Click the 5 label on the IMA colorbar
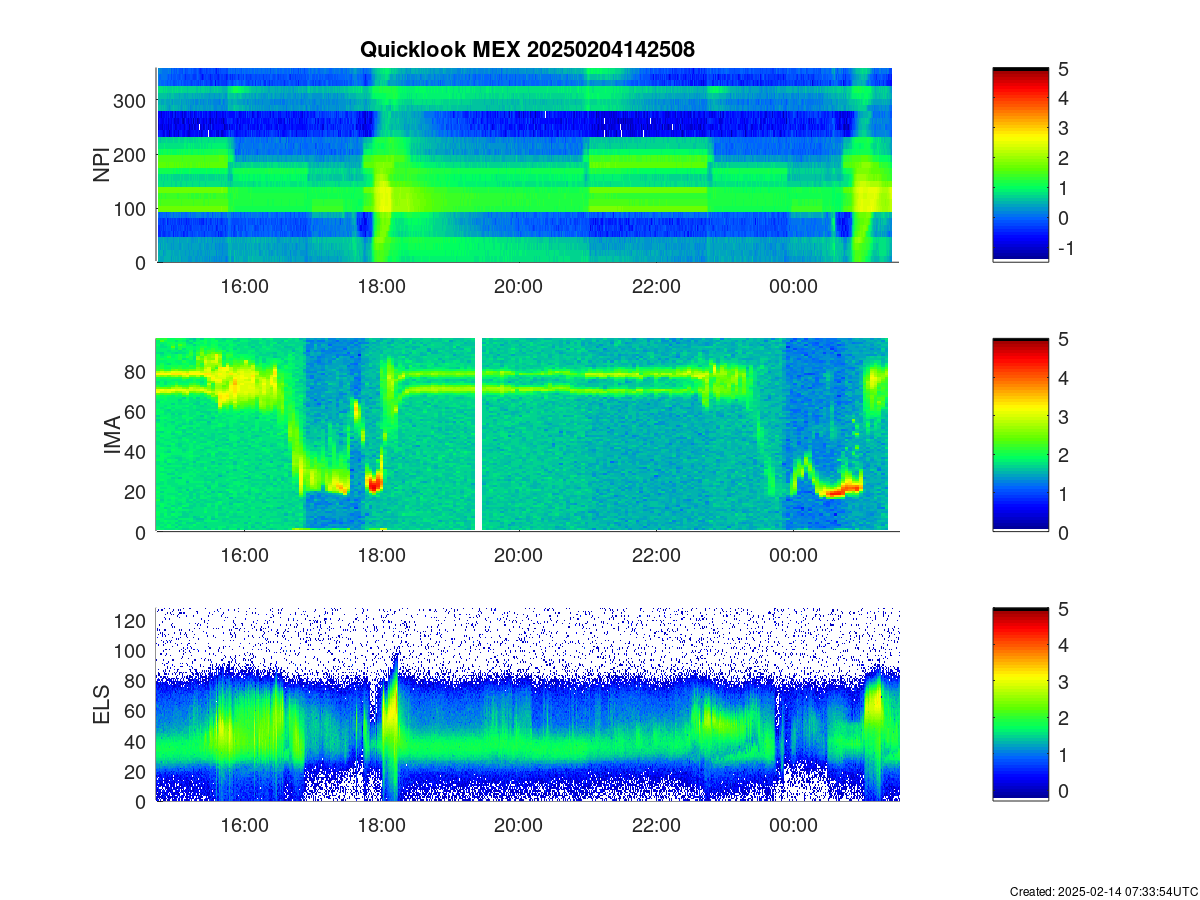Viewport: 1200px width, 900px height. [x=1064, y=339]
